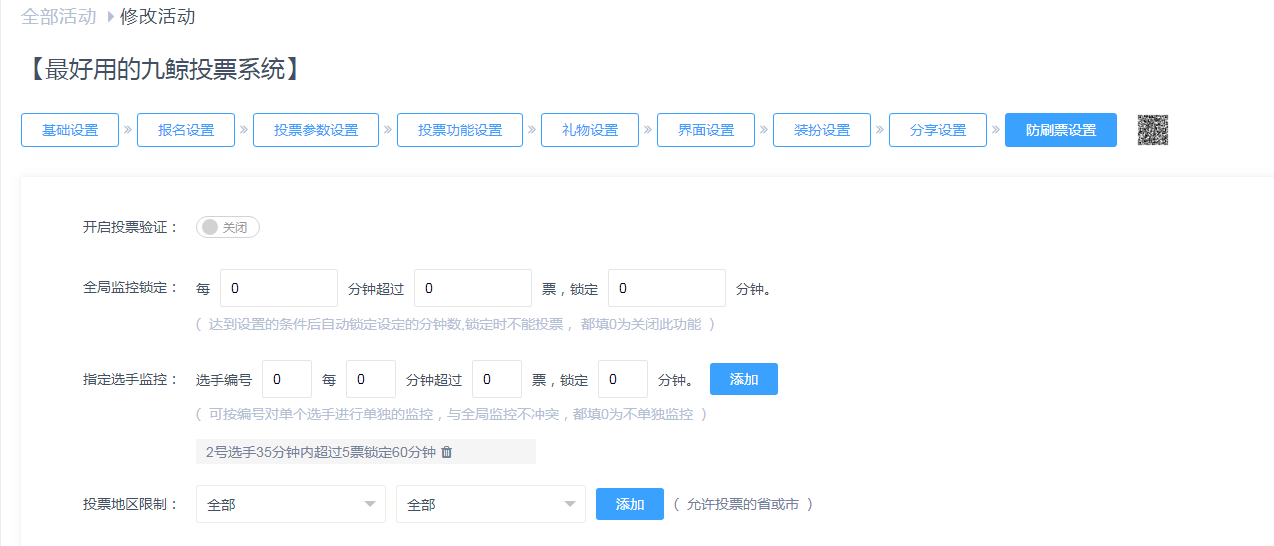Focus the global monitoring minutes input after 每

point(279,288)
